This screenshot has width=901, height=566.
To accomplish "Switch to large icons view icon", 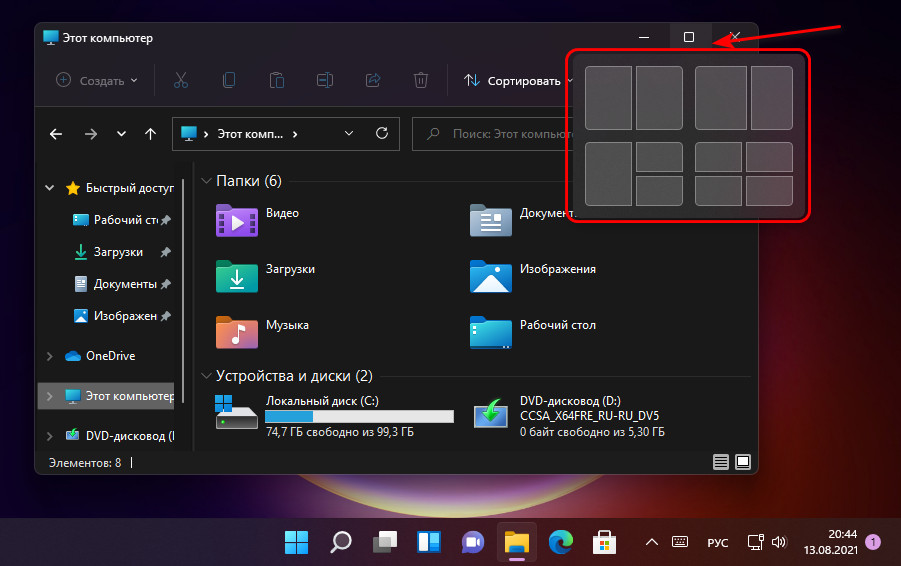I will 743,462.
